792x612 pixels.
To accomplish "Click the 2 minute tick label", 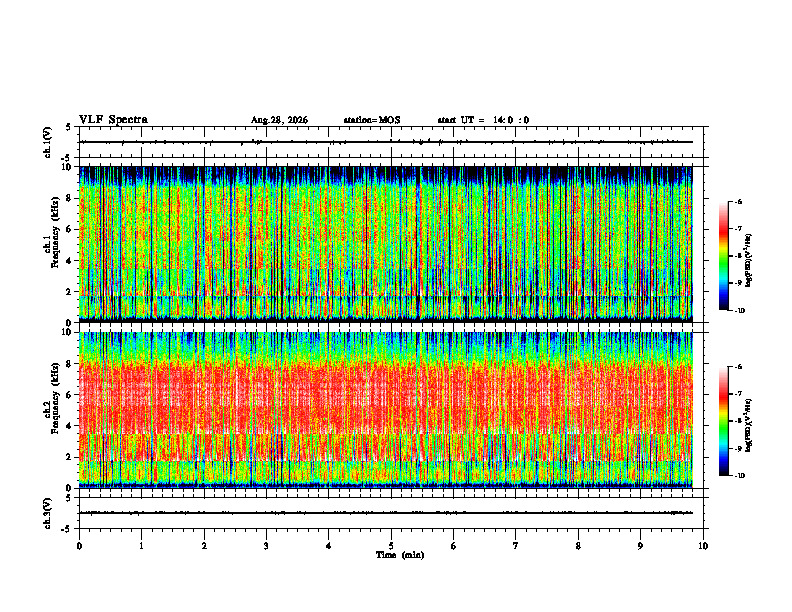I will [x=204, y=546].
